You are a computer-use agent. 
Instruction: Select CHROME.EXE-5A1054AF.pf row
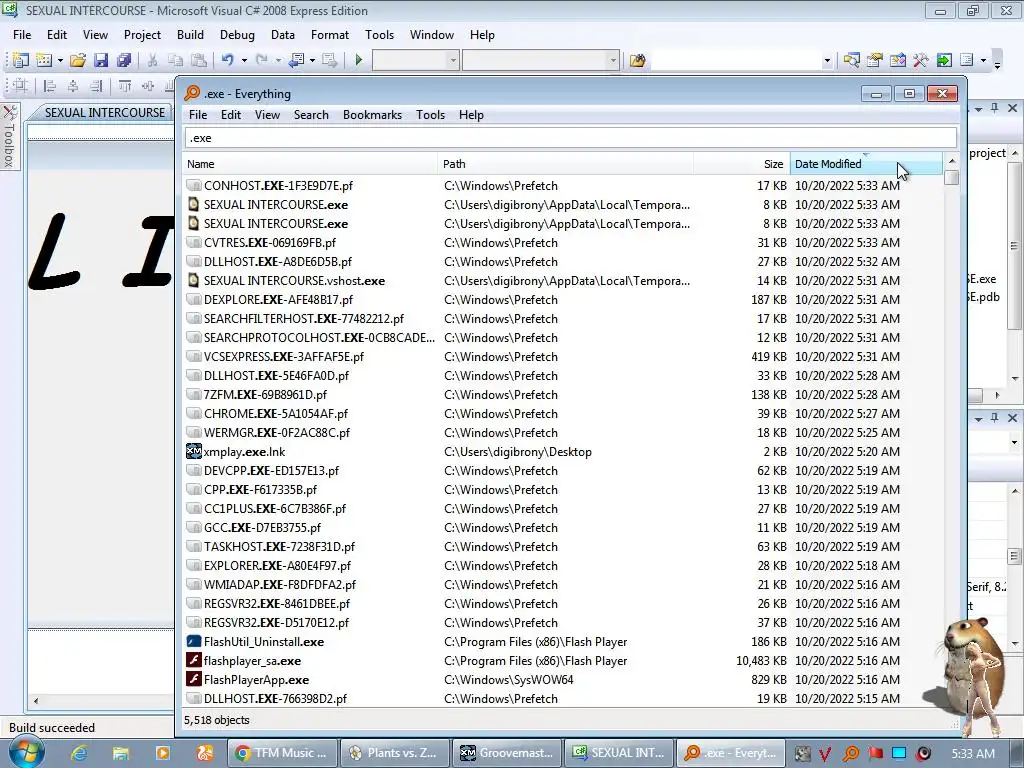point(563,414)
